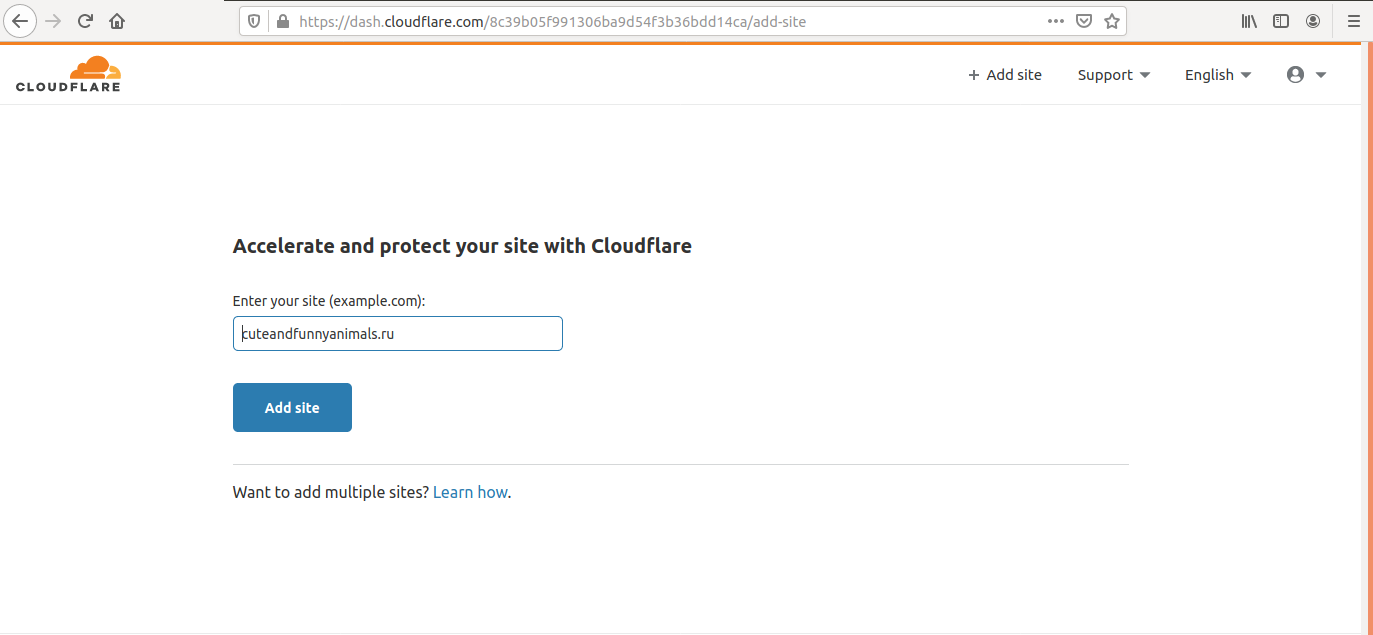This screenshot has width=1373, height=635.
Task: Expand the Support dropdown
Action: (1113, 75)
